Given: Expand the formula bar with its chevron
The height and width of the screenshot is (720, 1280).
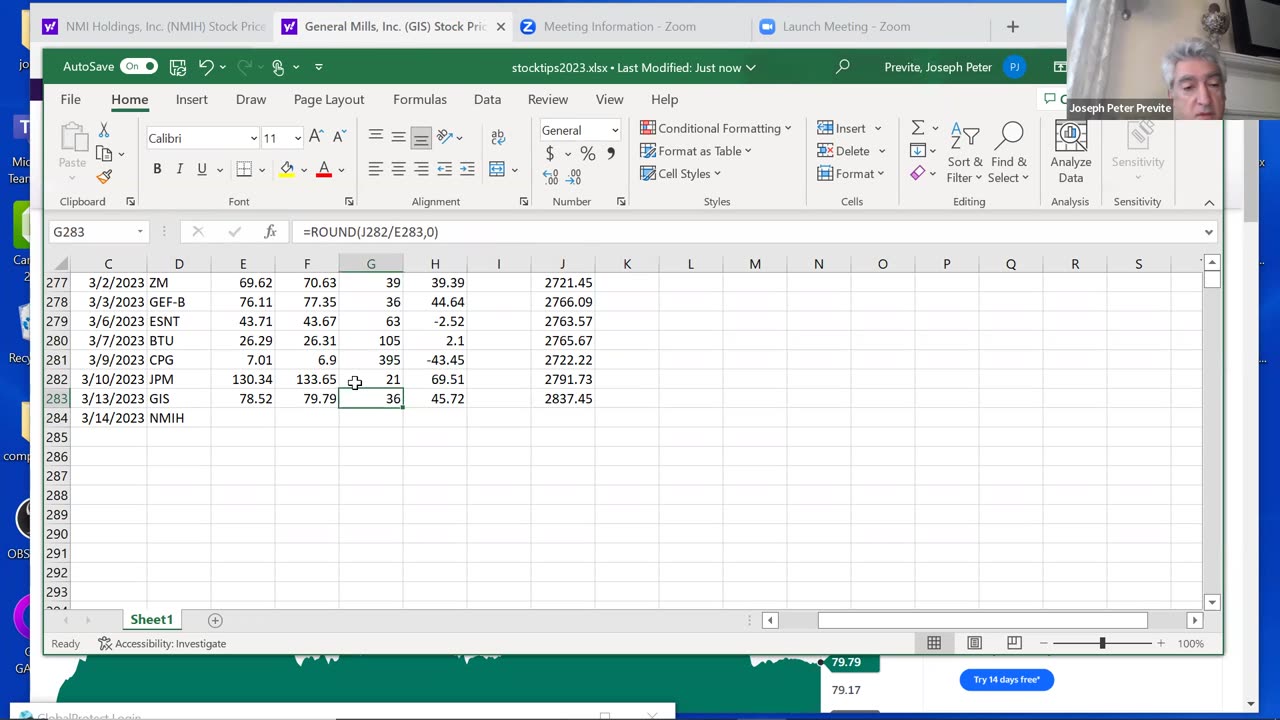Looking at the screenshot, I should tap(1209, 232).
